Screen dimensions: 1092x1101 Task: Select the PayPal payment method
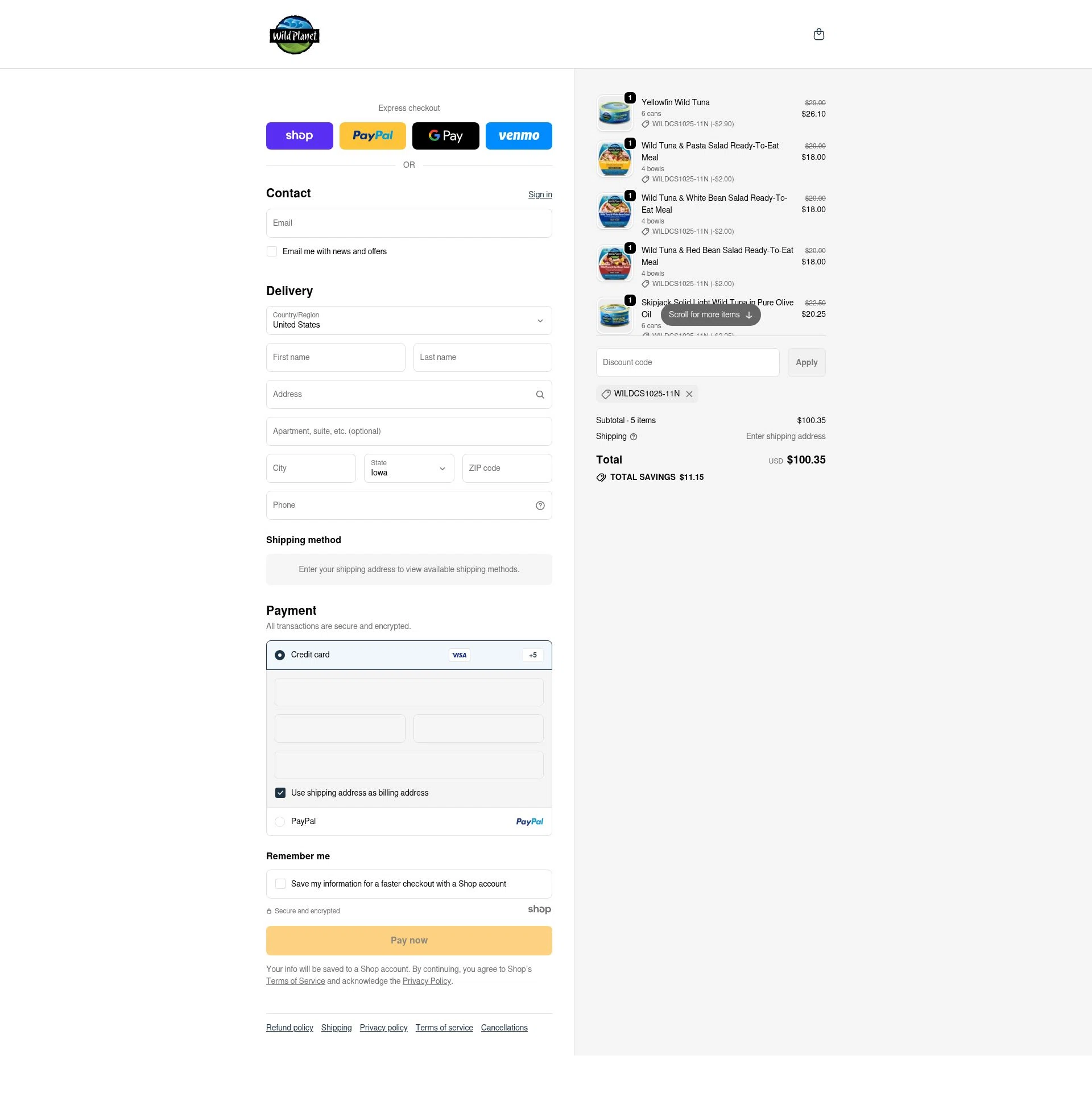[280, 821]
